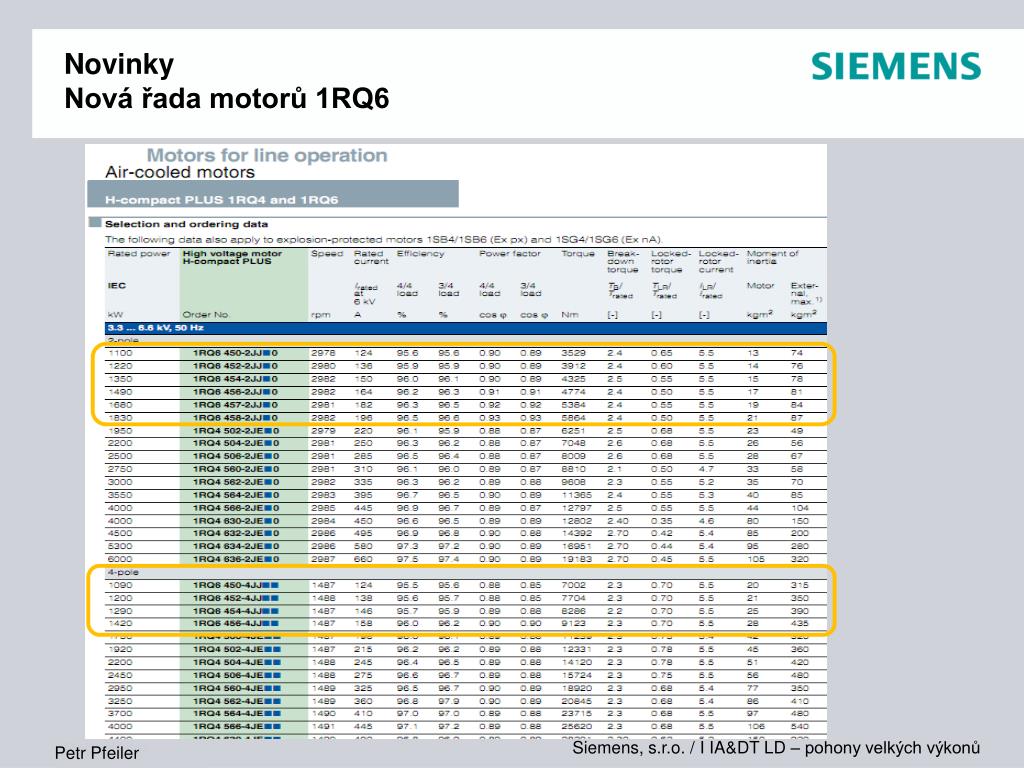Click the "Order No." label
The height and width of the screenshot is (768, 1024).
tap(206, 315)
